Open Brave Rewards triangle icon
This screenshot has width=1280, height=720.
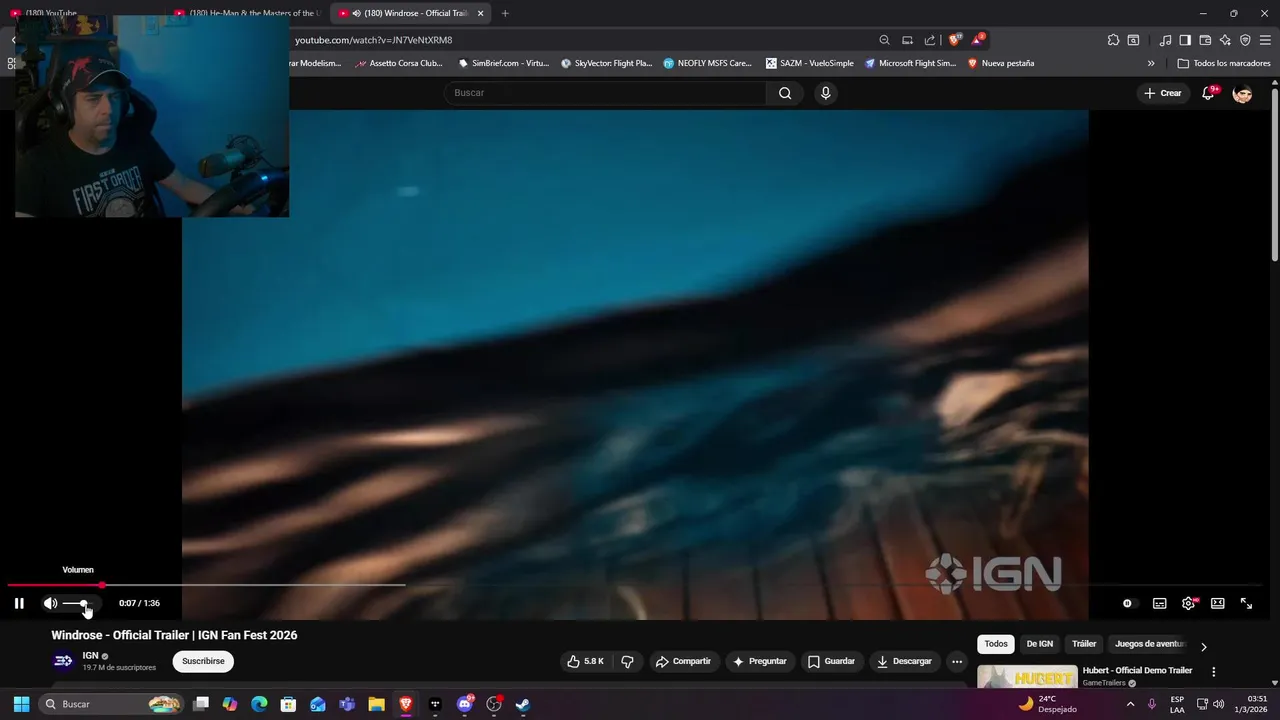(977, 40)
